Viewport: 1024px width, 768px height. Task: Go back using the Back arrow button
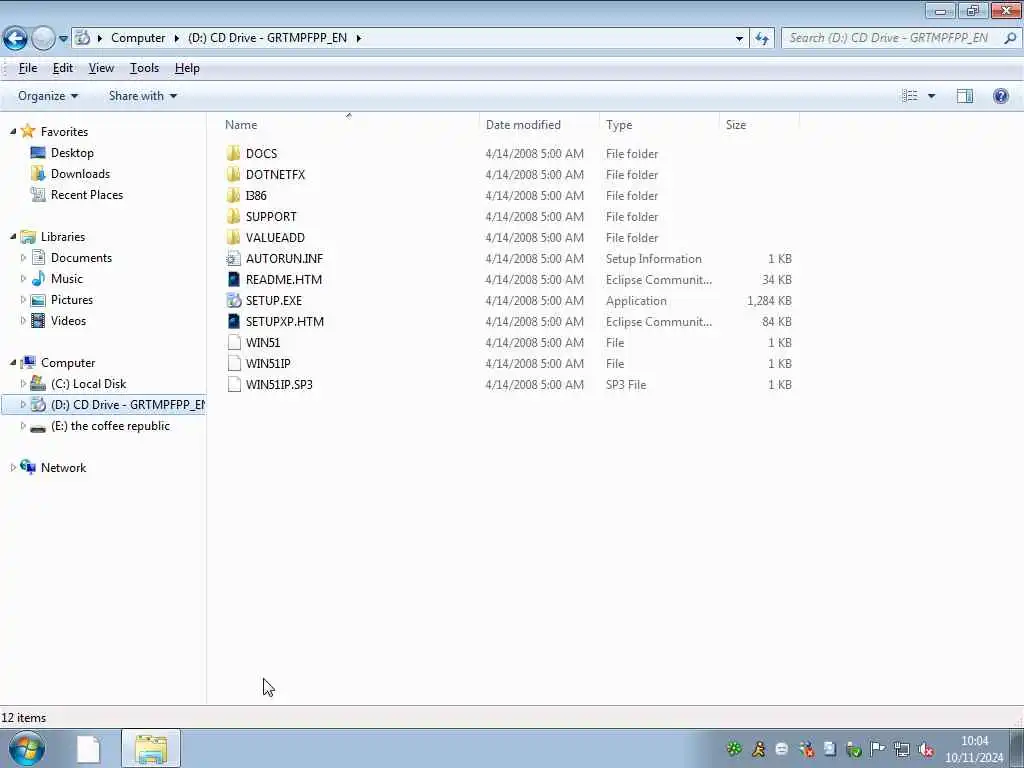pos(15,39)
